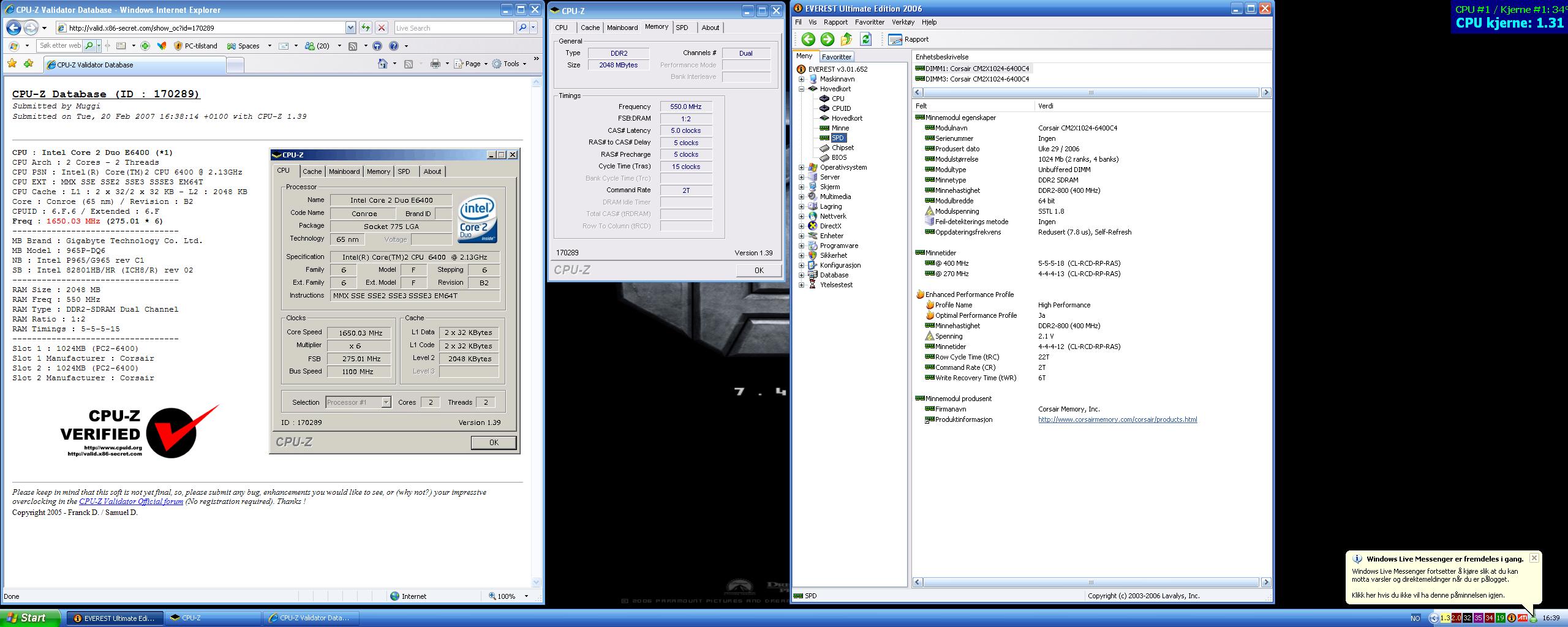Switch to the SPD tab in CPU-Z window
Image resolution: width=1568 pixels, height=627 pixels.
tap(682, 28)
